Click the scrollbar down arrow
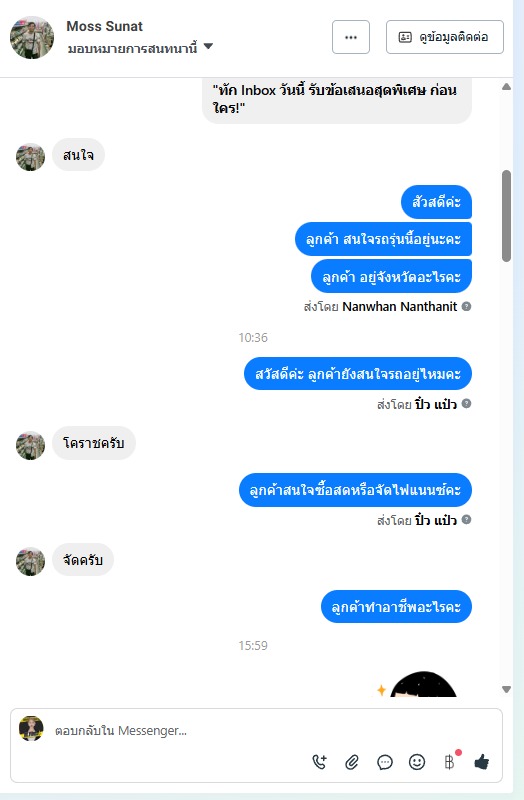Image resolution: width=524 pixels, height=800 pixels. point(506,690)
